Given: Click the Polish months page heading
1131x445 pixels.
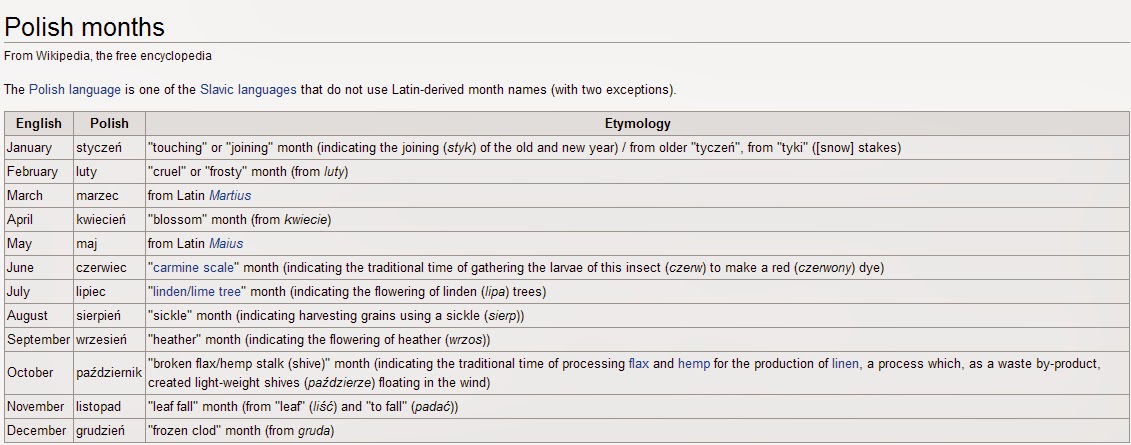Looking at the screenshot, I should pos(84,27).
